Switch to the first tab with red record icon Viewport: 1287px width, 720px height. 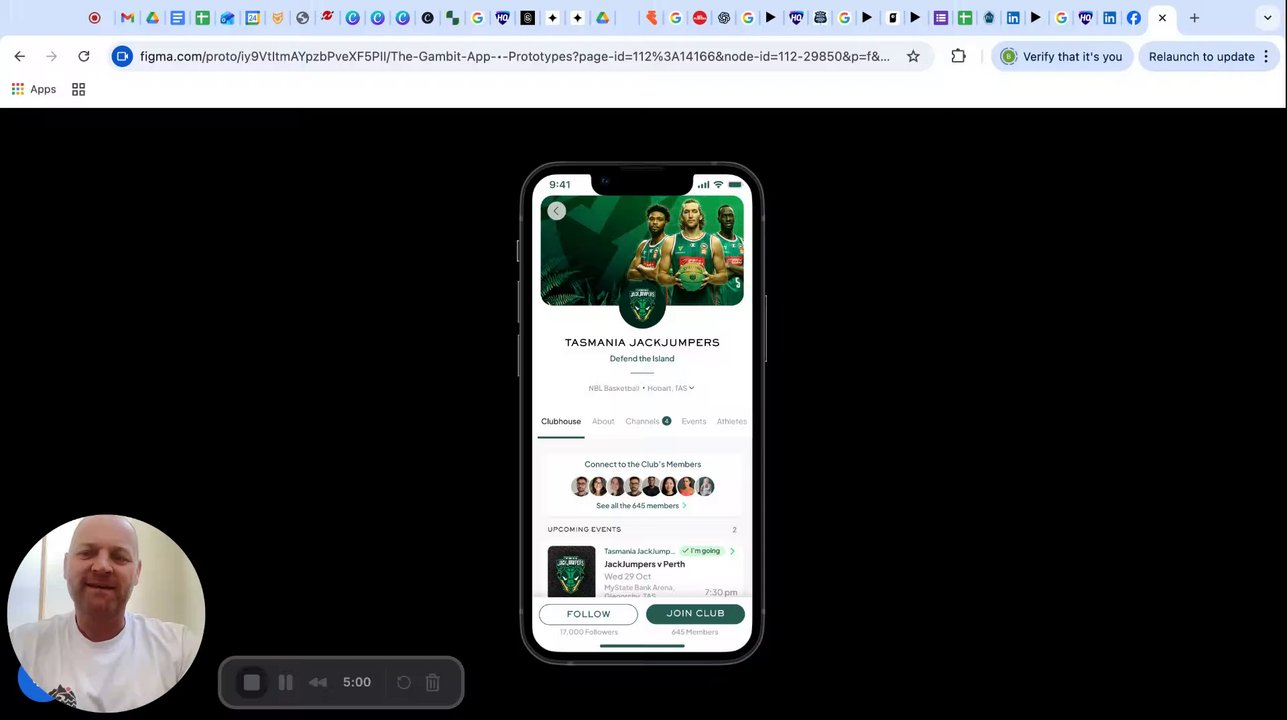(x=95, y=18)
